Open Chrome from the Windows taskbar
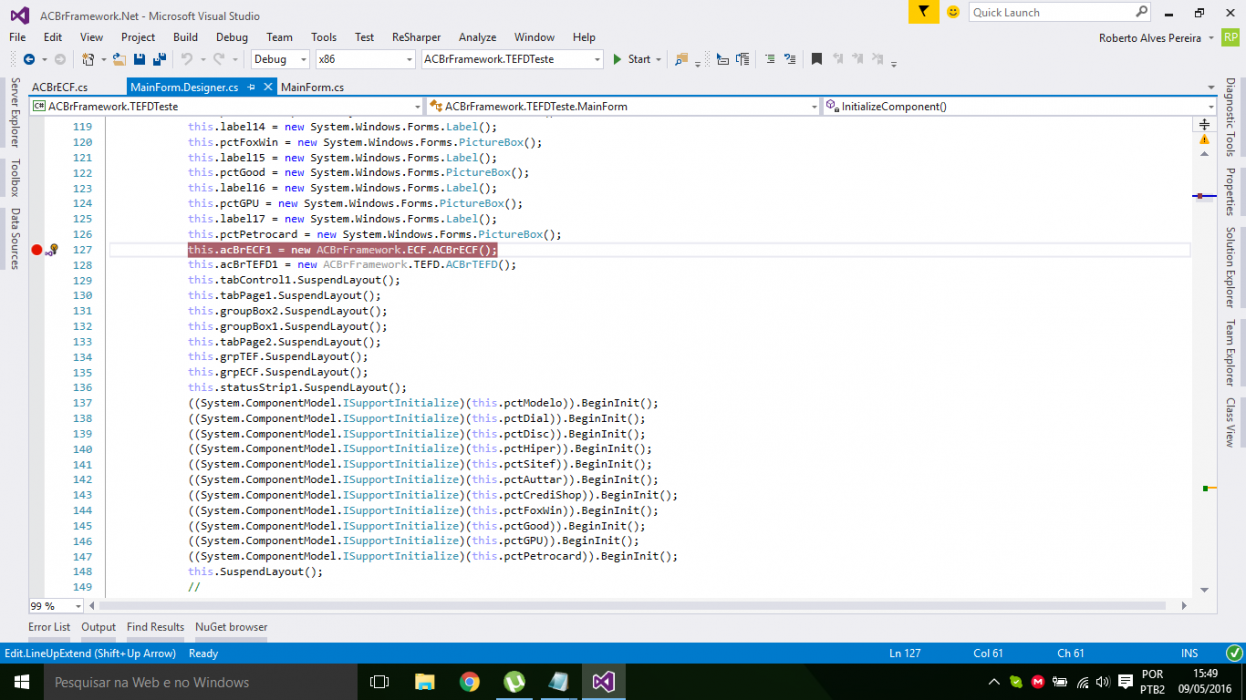This screenshot has height=700, width=1246. pyautogui.click(x=469, y=682)
